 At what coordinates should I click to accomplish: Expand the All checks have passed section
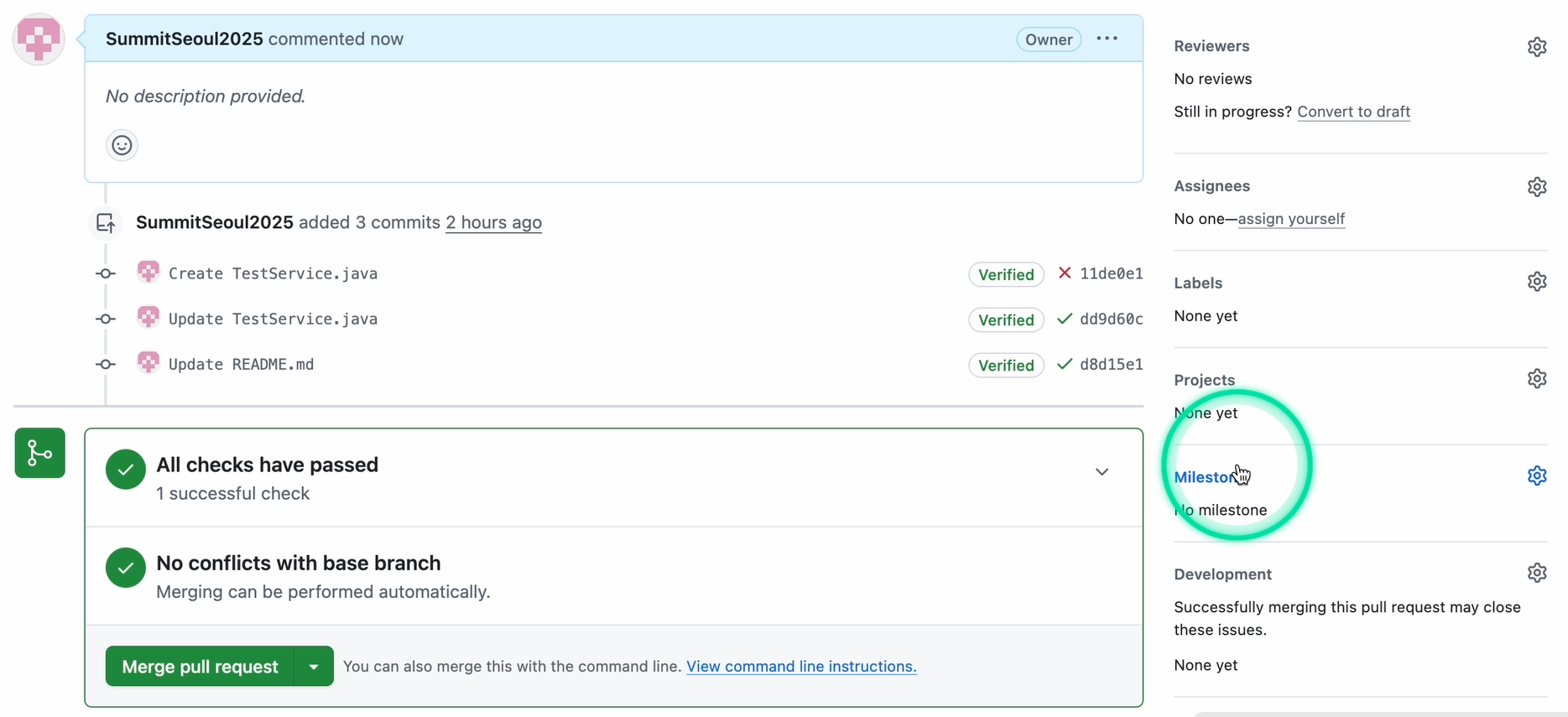1102,472
